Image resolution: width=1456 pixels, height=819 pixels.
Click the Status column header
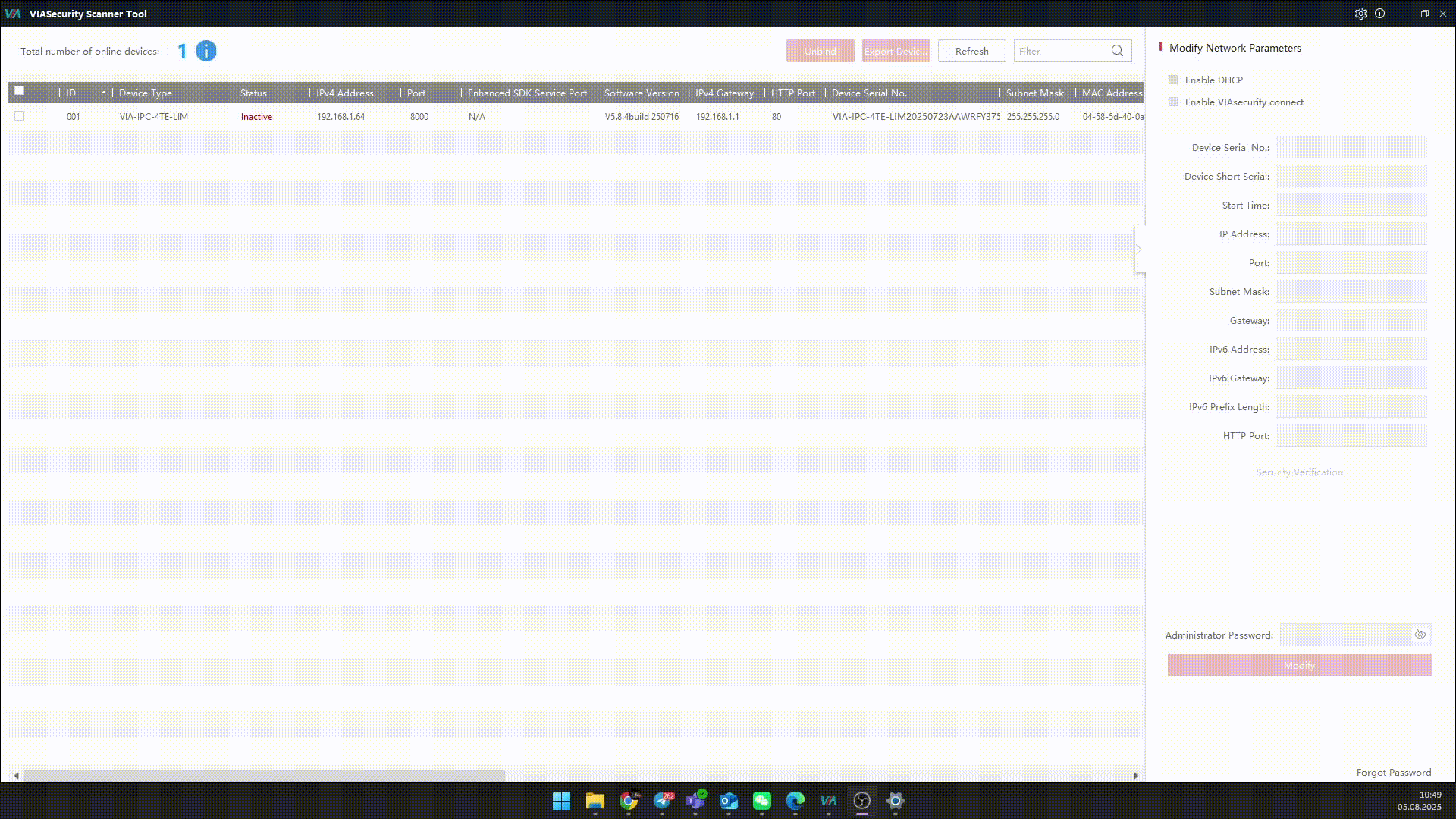[254, 93]
